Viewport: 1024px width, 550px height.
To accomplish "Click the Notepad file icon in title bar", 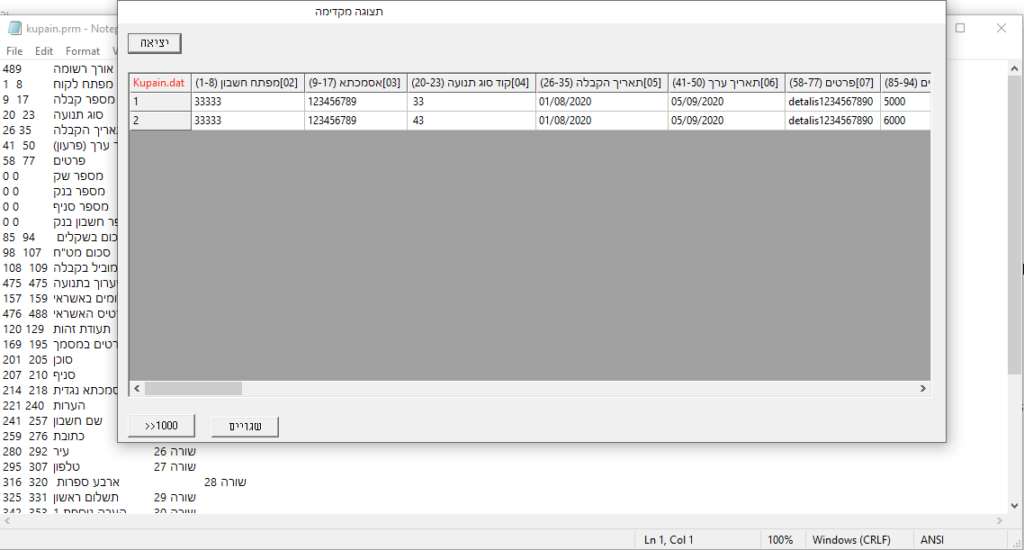I will (x=14, y=28).
